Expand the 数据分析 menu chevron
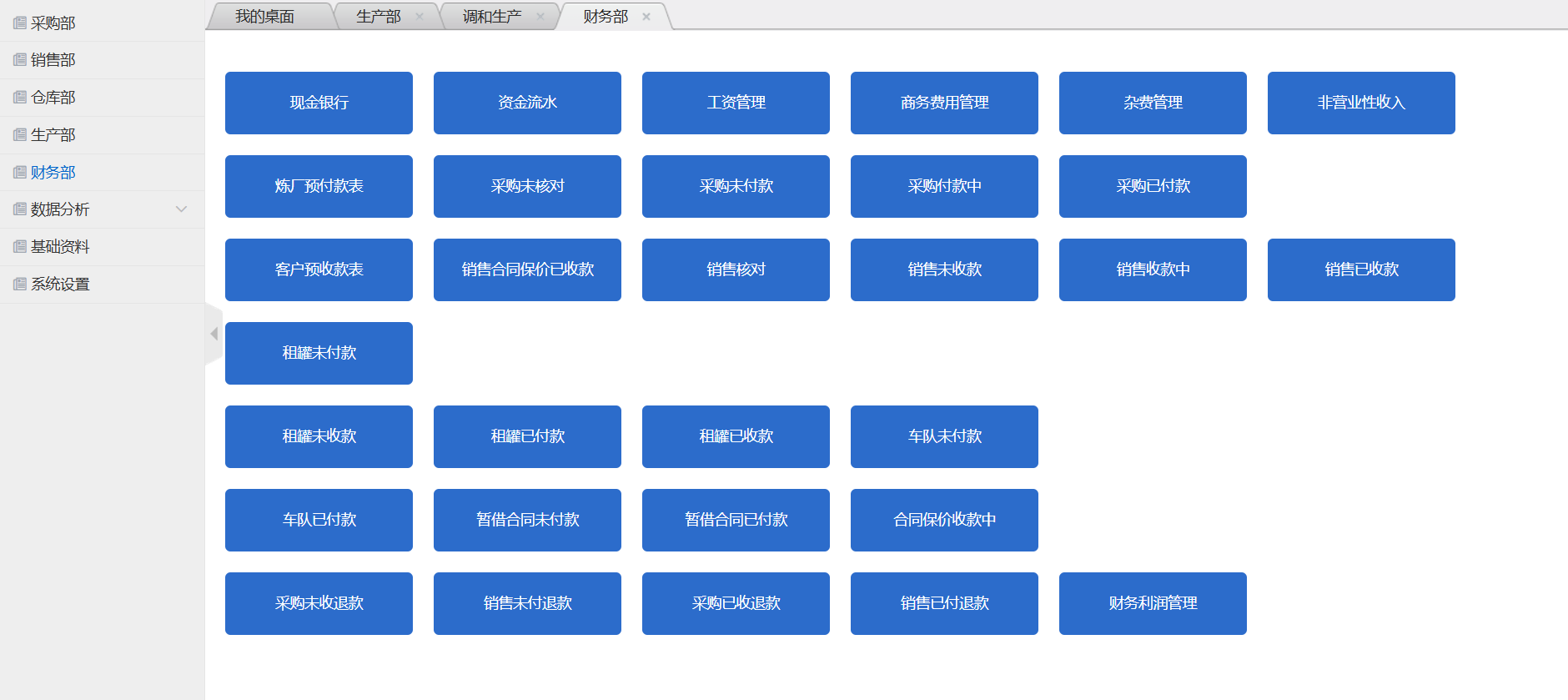This screenshot has height=700, width=1568. pos(181,209)
